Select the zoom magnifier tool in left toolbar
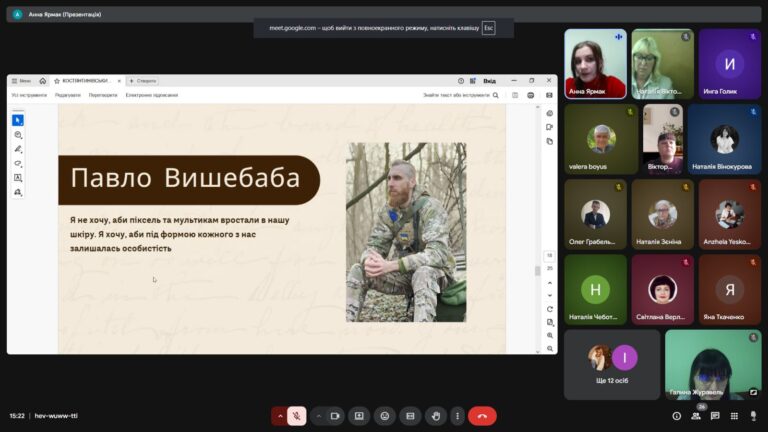Image resolution: width=768 pixels, height=432 pixels. (x=18, y=135)
